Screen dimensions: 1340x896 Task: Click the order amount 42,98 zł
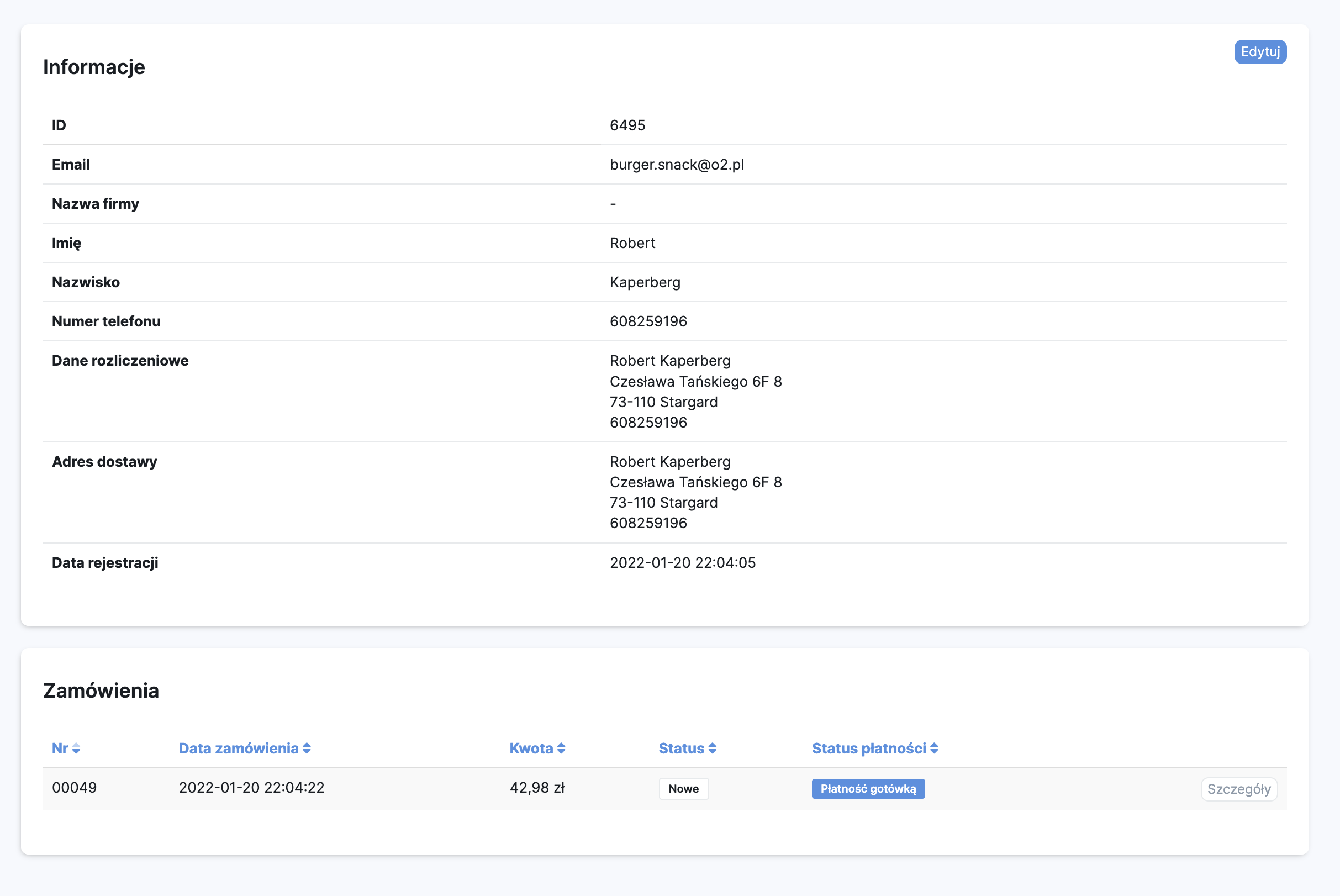pyautogui.click(x=536, y=788)
